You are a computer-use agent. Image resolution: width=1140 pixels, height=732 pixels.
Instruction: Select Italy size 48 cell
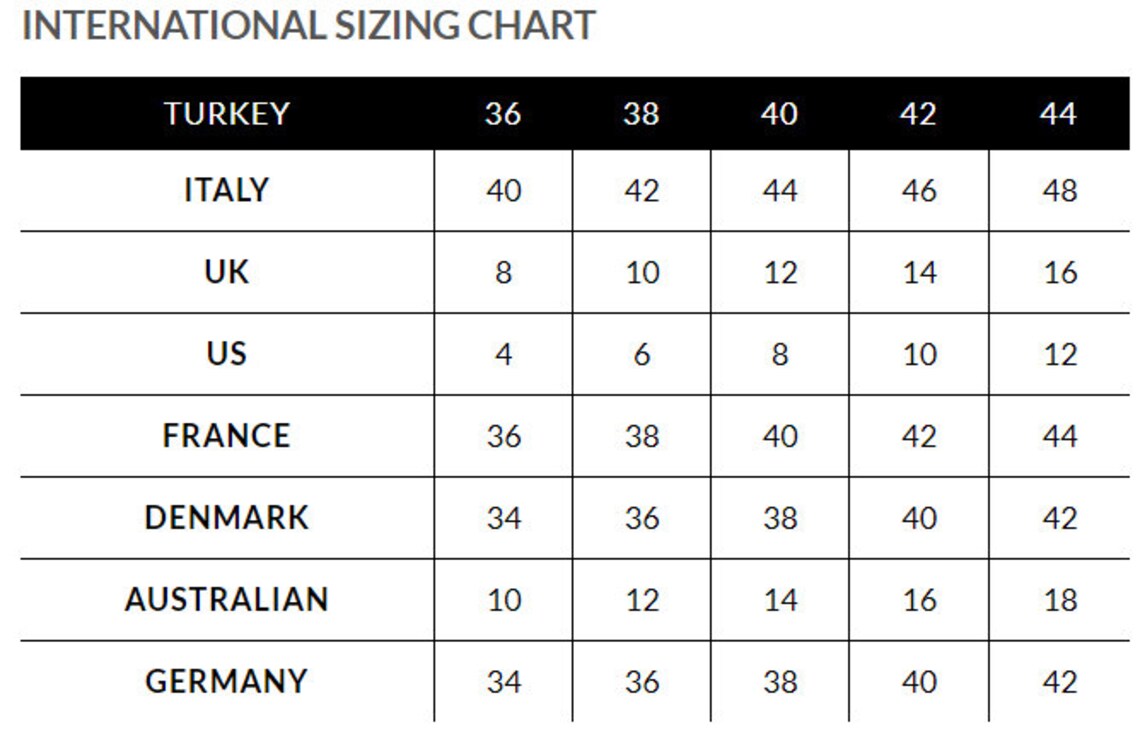1059,191
